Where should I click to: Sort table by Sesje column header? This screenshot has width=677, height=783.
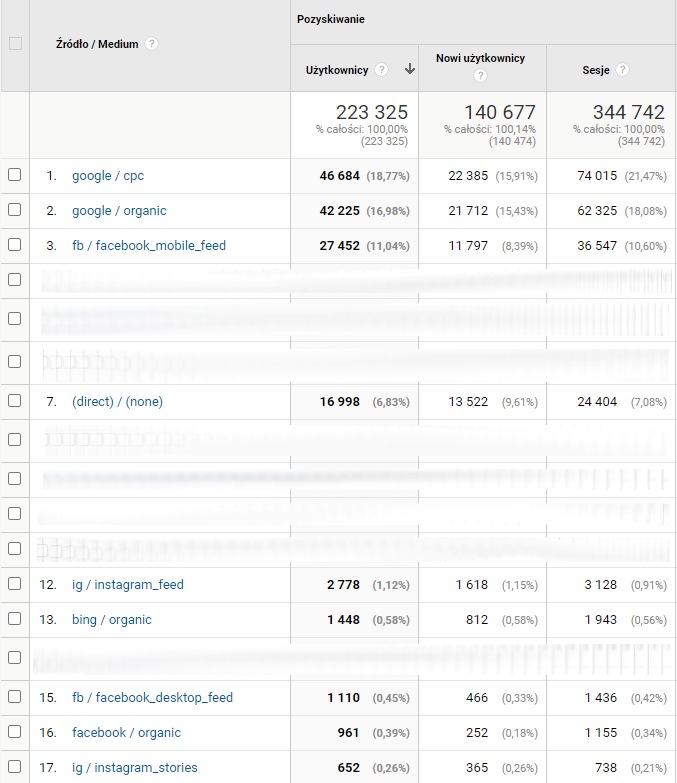[x=596, y=70]
